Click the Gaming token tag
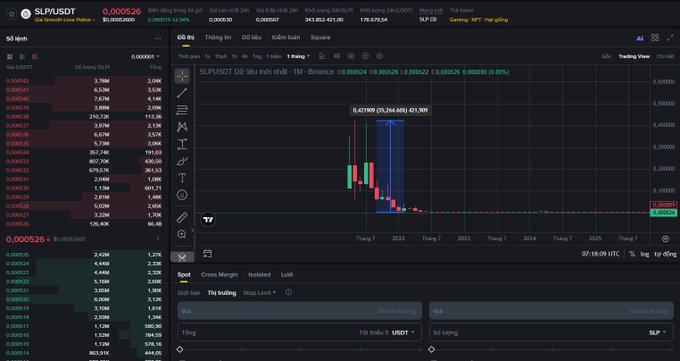The height and width of the screenshot is (361, 680). [x=458, y=20]
